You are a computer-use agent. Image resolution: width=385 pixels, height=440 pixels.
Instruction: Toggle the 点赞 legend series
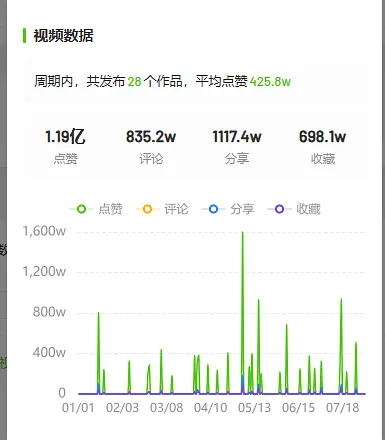pyautogui.click(x=96, y=209)
